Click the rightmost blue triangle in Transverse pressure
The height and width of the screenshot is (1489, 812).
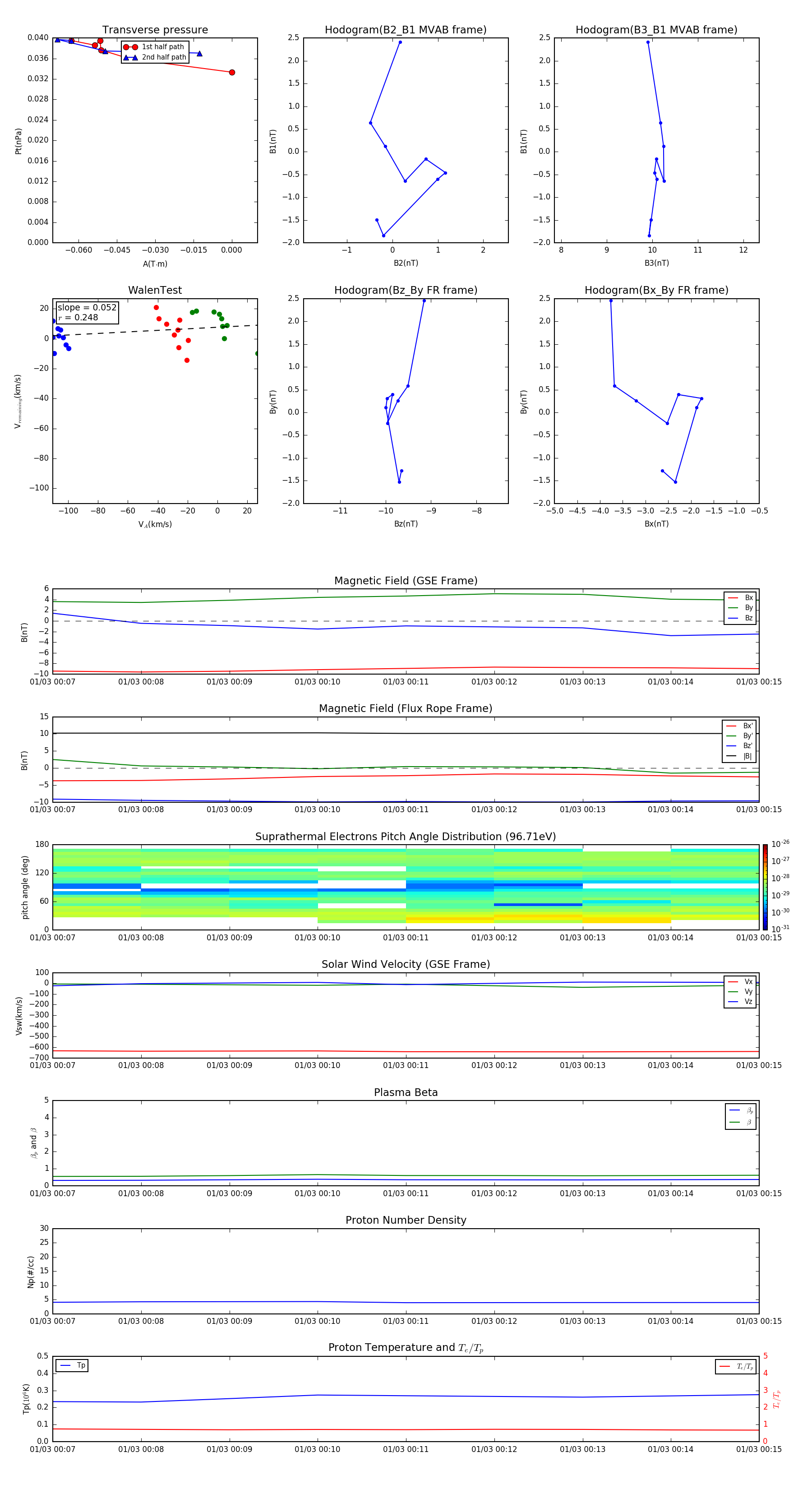(199, 53)
